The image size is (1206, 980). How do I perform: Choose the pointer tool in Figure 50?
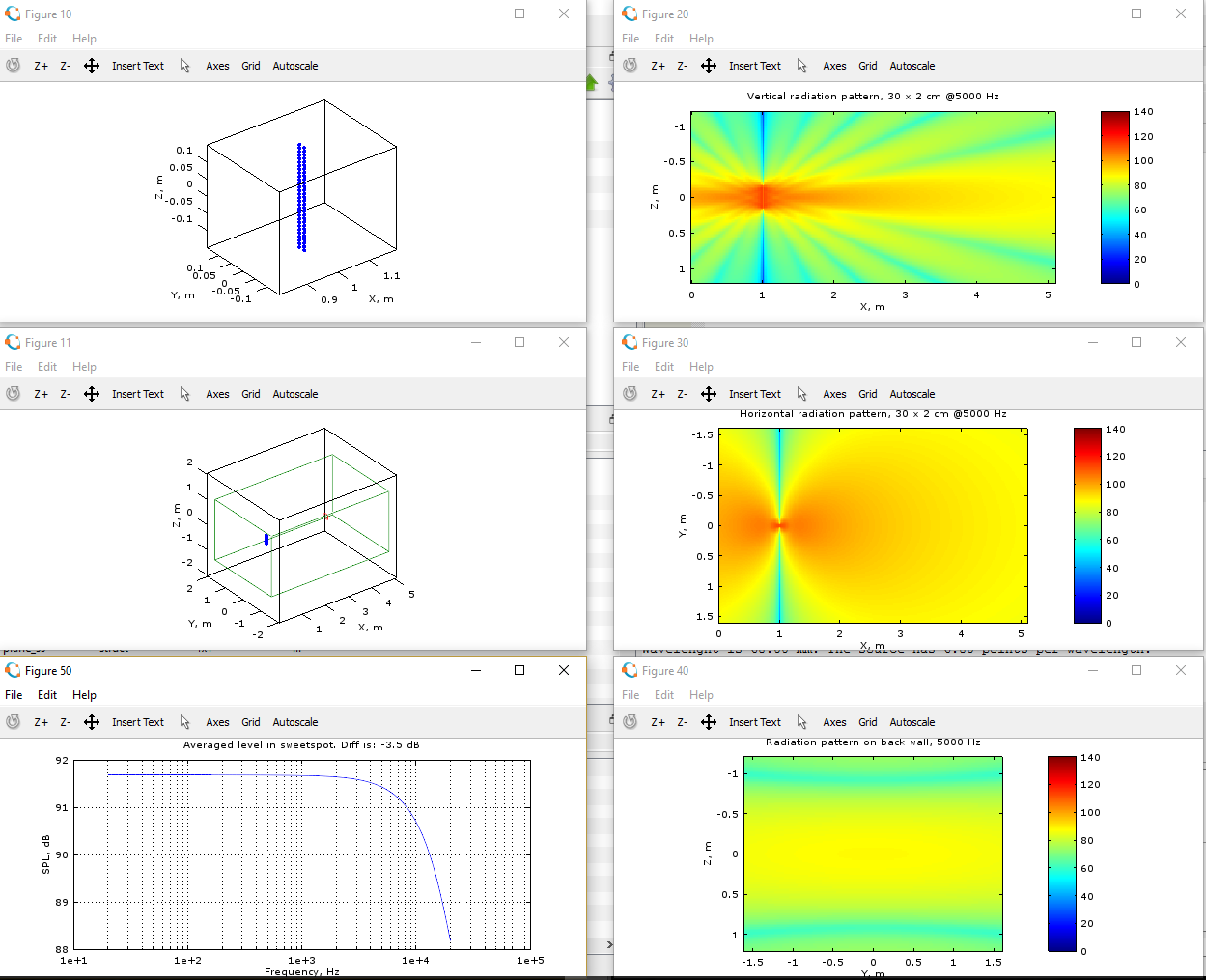tap(185, 722)
